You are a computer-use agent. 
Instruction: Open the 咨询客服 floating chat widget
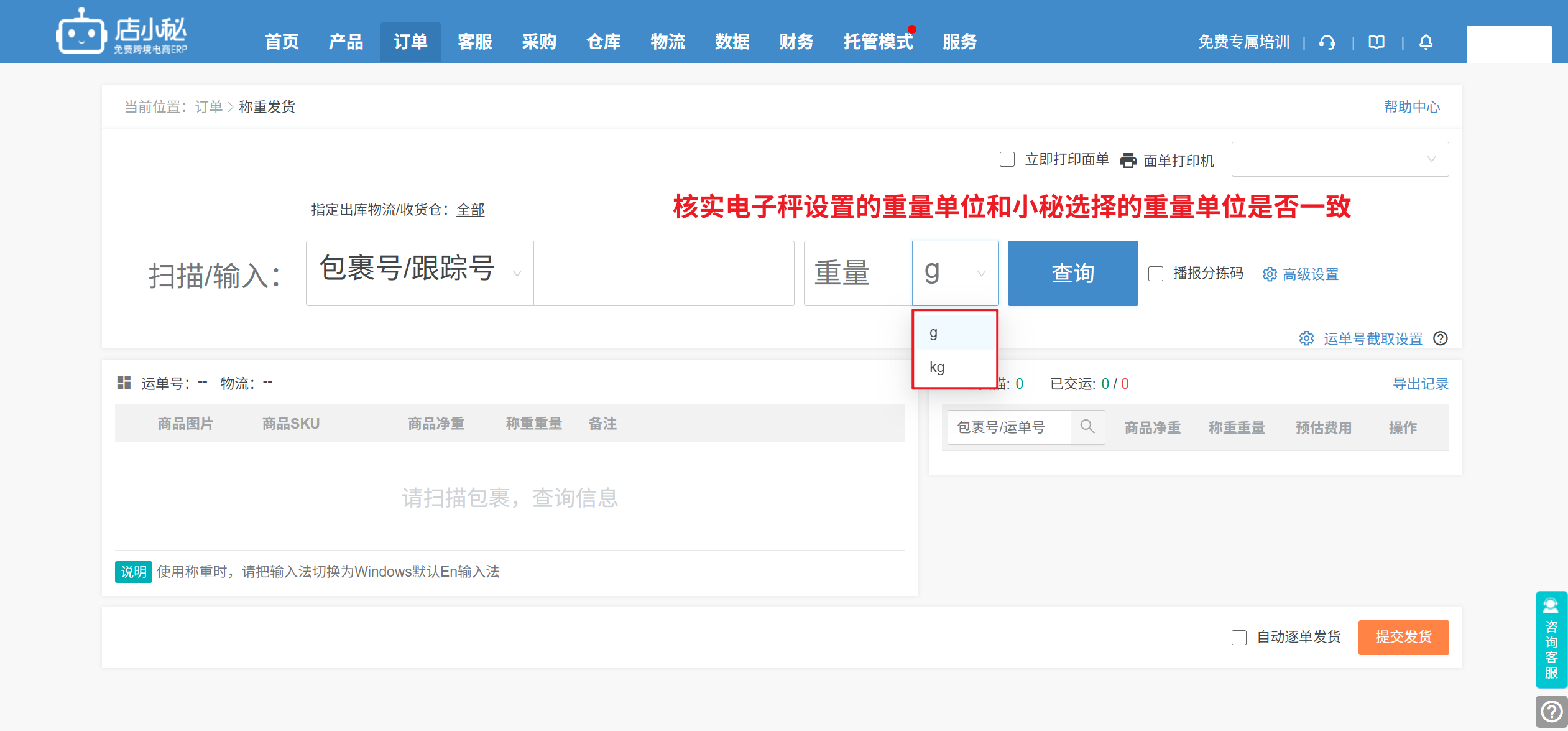pos(1551,640)
